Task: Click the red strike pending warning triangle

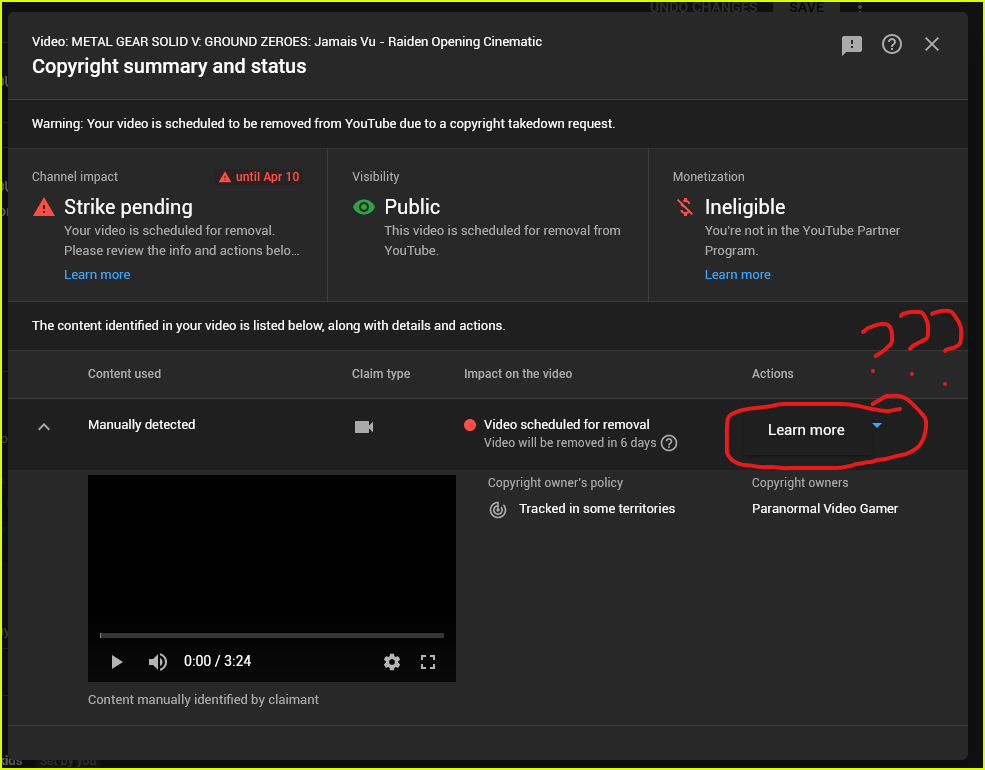Action: point(44,207)
